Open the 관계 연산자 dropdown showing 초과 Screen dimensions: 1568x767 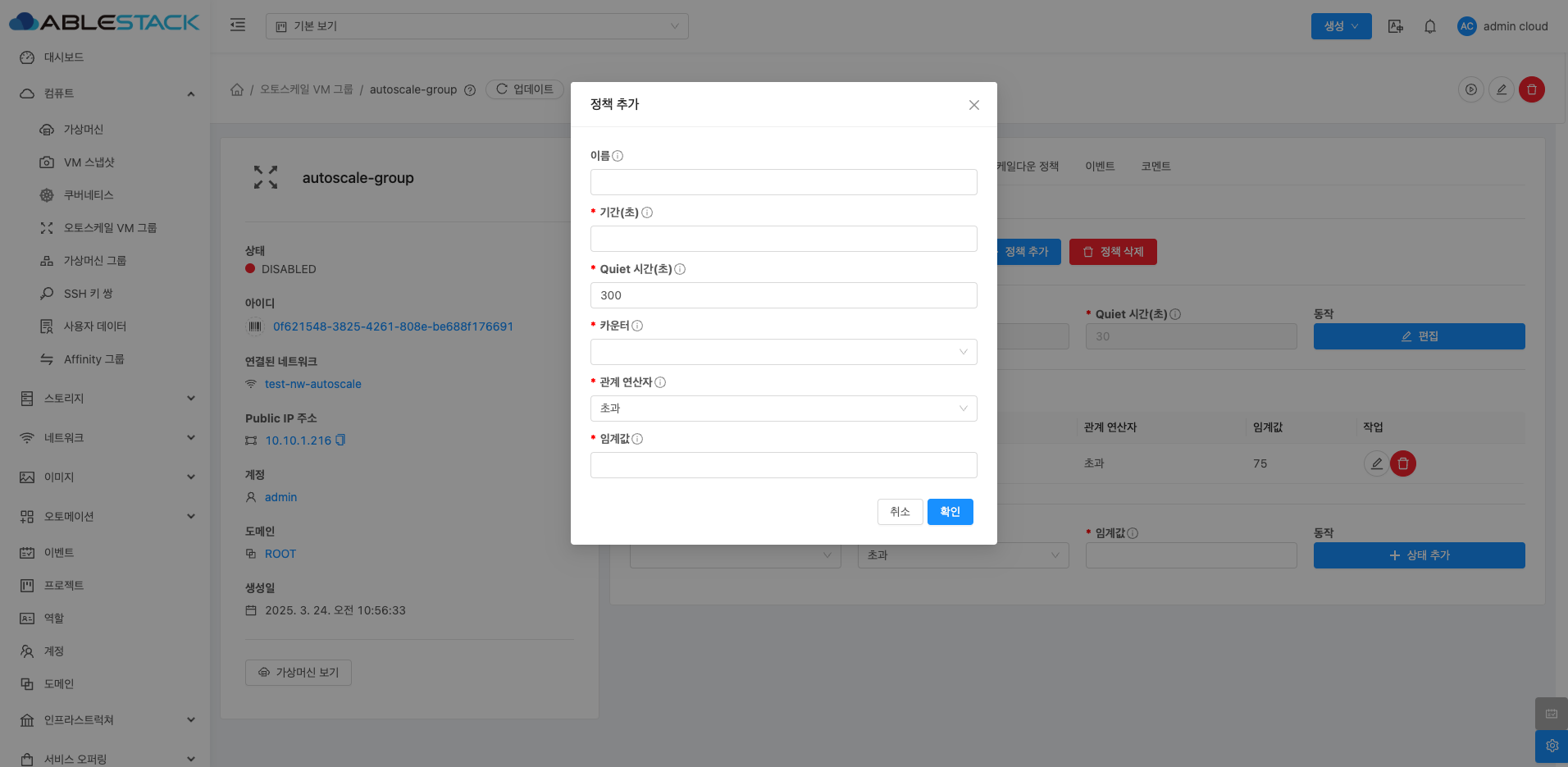point(783,409)
